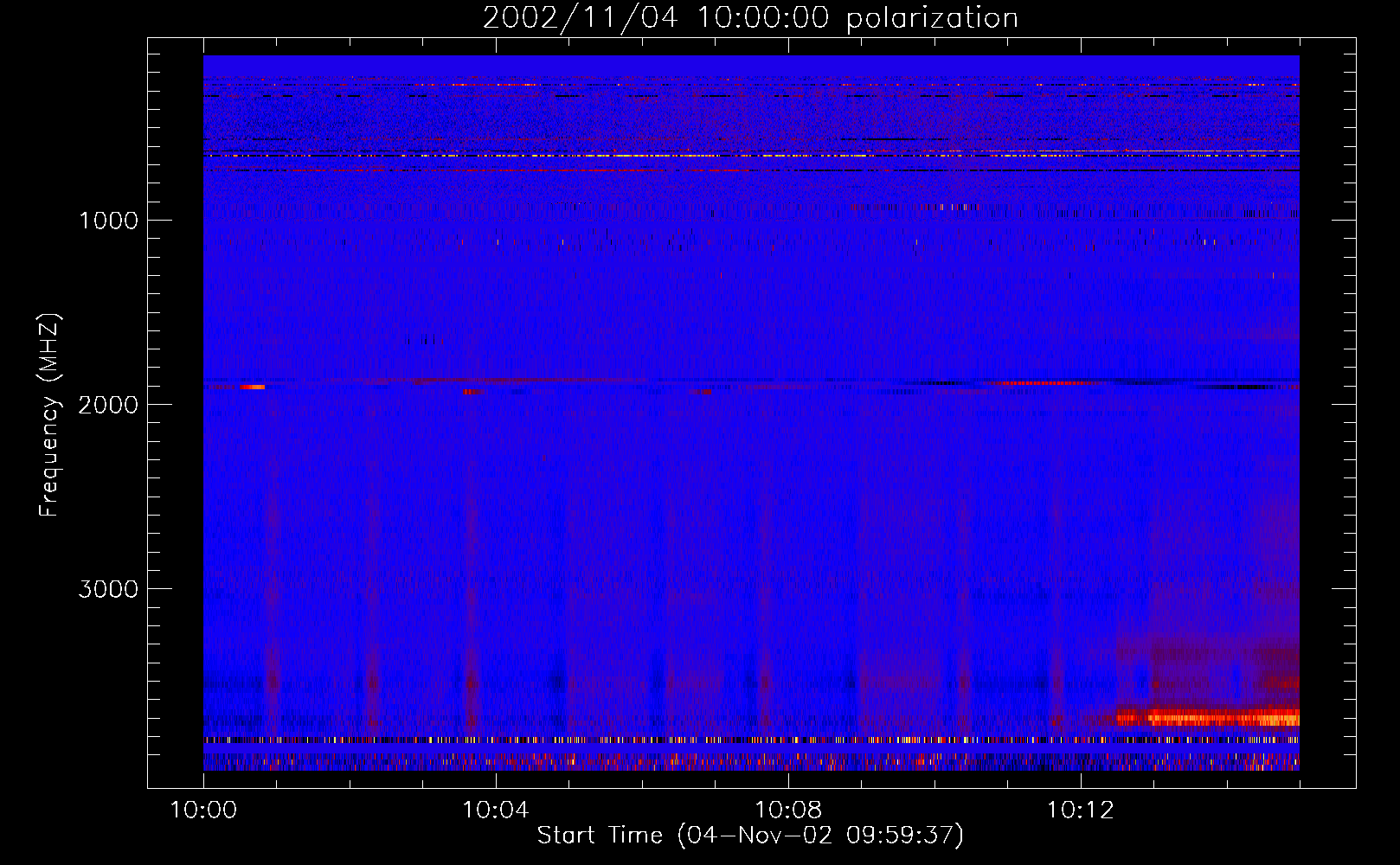Image resolution: width=1400 pixels, height=865 pixels.
Task: Click the 'Frequency (MHZ)' axis title
Action: pyautogui.click(x=49, y=415)
